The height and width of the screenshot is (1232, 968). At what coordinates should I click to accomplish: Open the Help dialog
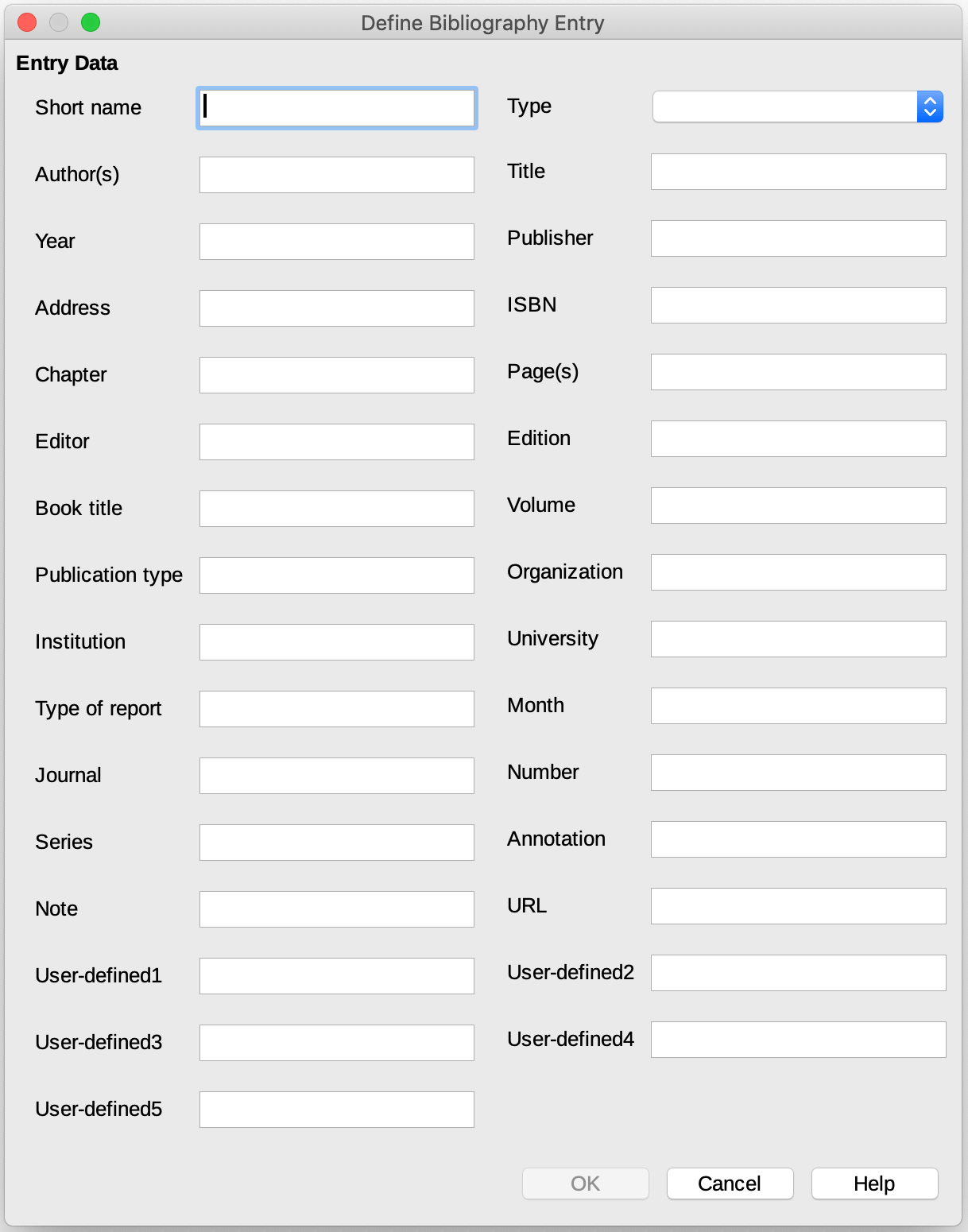point(874,1184)
